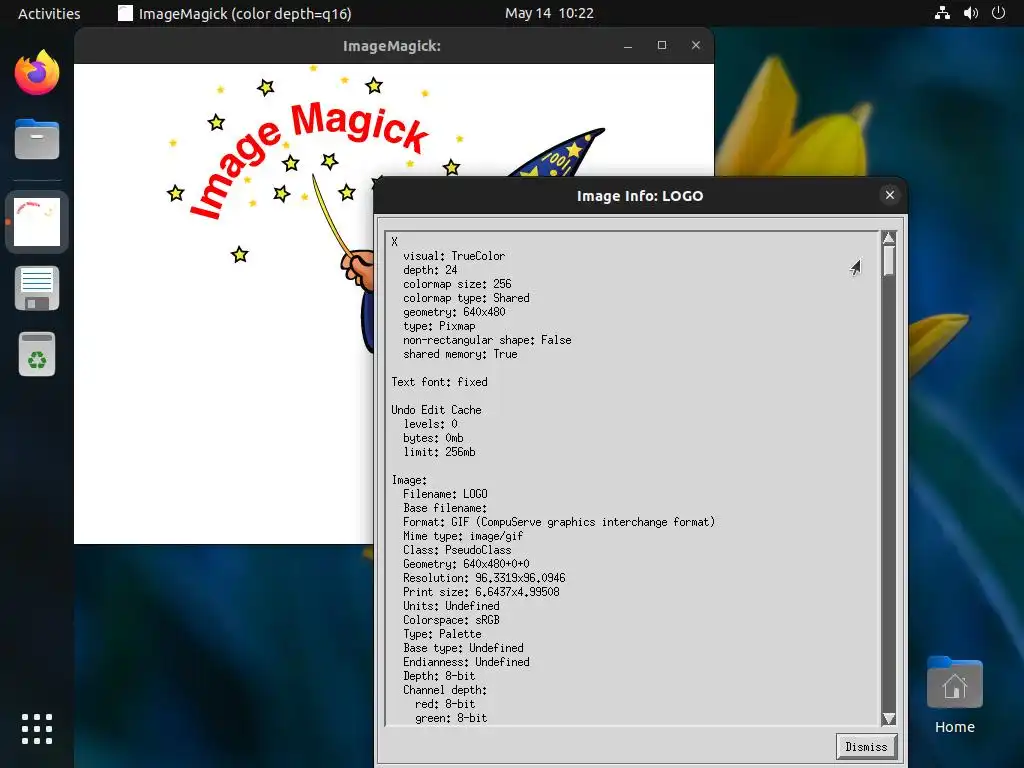Click 'Depth: 8-bit' text
This screenshot has height=768, width=1024.
pyautogui.click(x=439, y=677)
